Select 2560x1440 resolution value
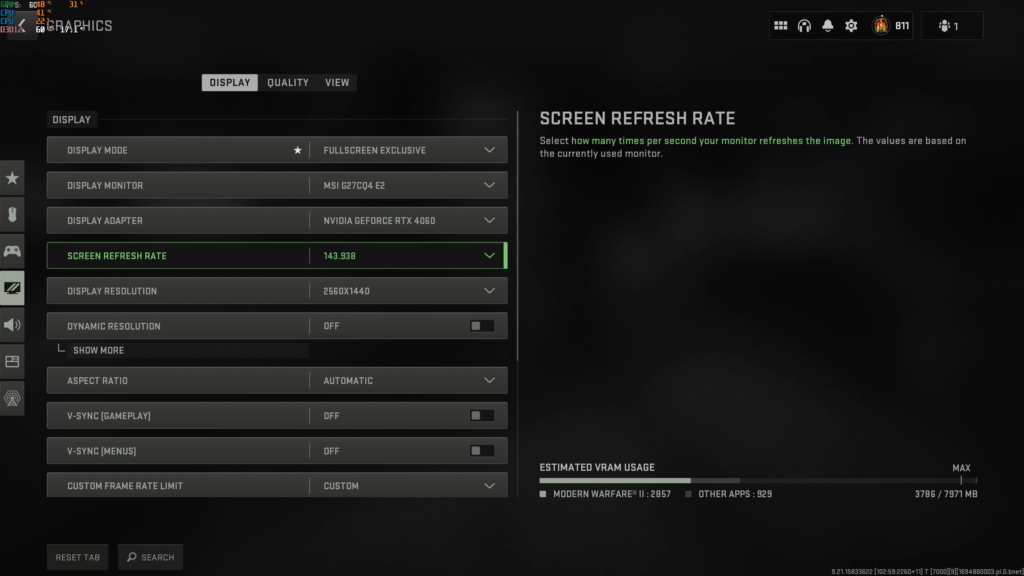Viewport: 1024px width, 576px height. pos(346,291)
